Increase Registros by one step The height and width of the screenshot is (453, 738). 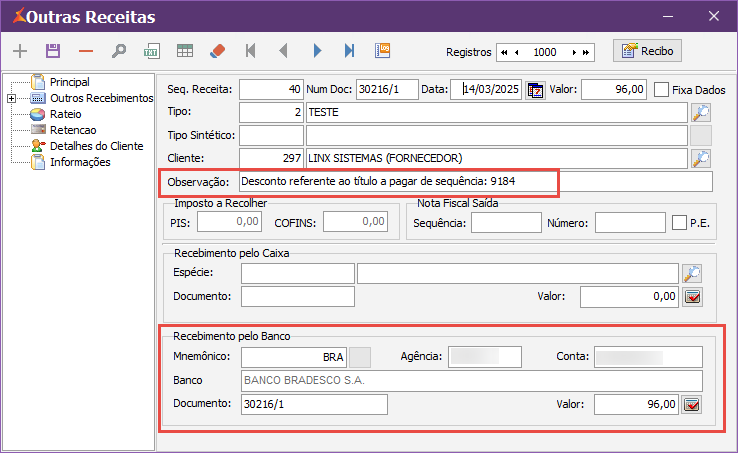tap(574, 52)
